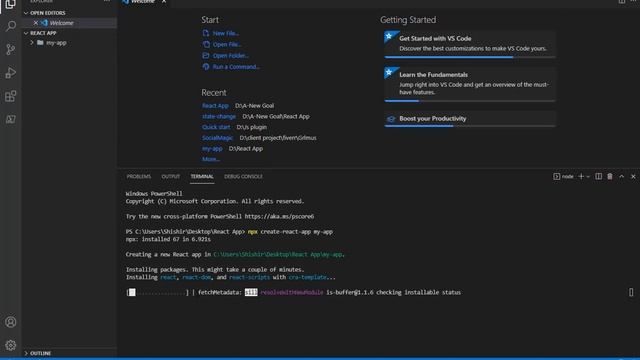Open the Accounts menu icon
Screen dimensions: 640x360
point(11,322)
